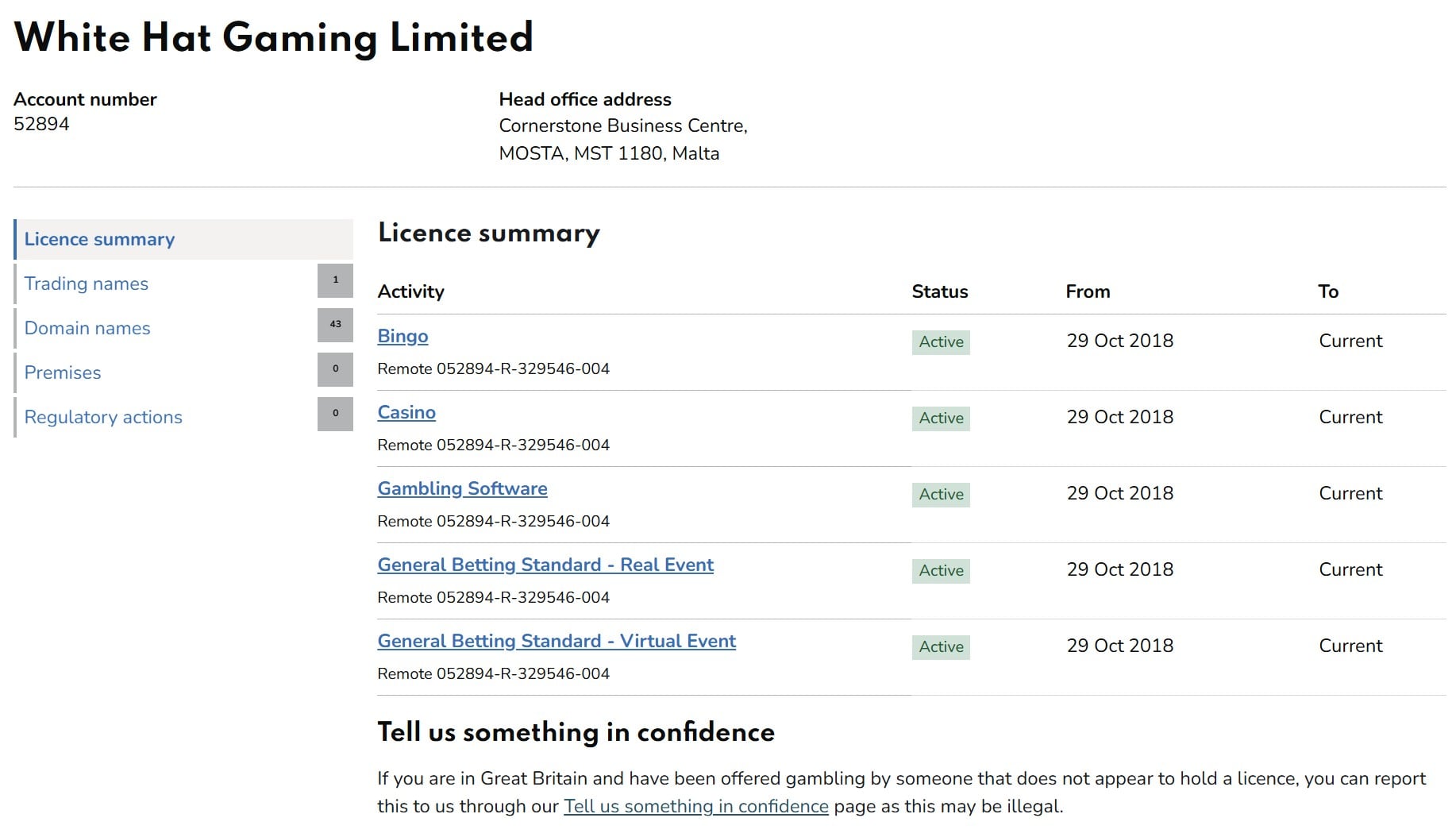Click 'Current' in the Virtual Event row
This screenshot has width=1456, height=837.
pyautogui.click(x=1350, y=646)
